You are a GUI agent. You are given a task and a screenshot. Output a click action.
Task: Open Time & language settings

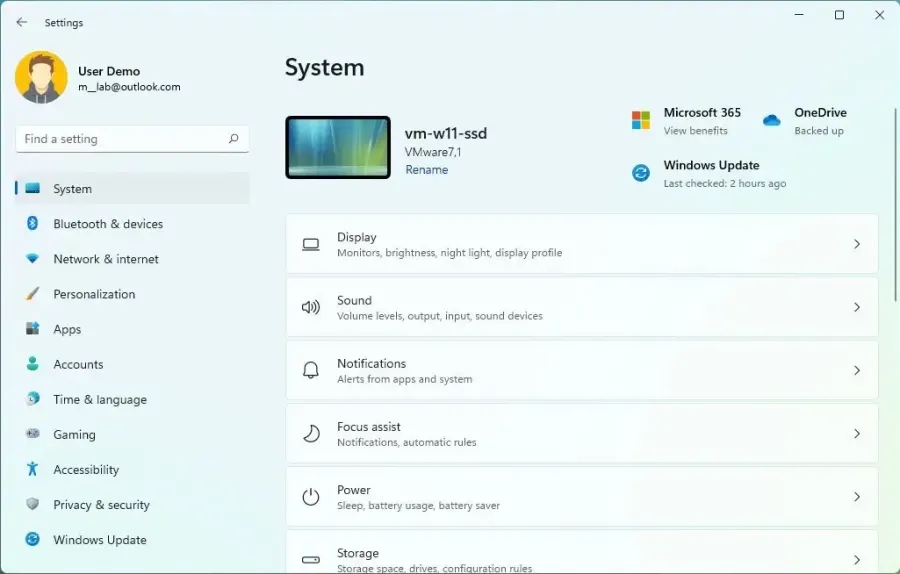(x=133, y=399)
